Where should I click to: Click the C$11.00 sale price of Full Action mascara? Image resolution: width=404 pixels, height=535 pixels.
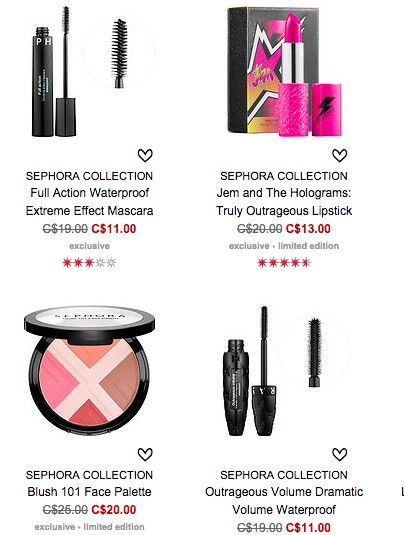click(114, 229)
